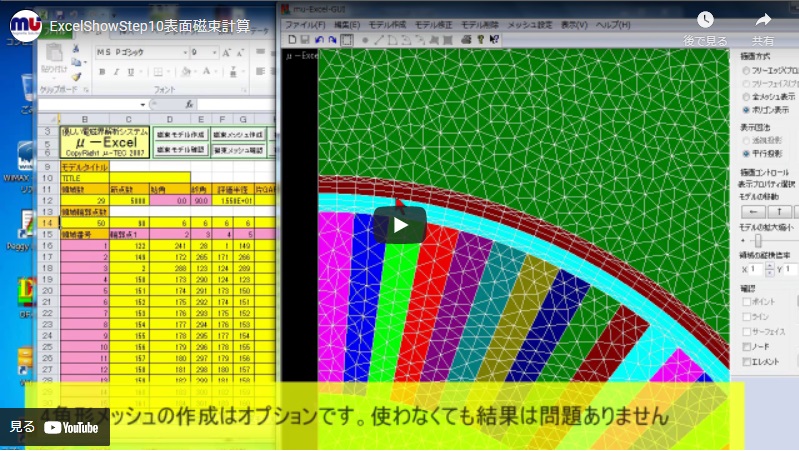The image size is (799, 451).
Task: Click the Paste clipboard icon in Excel
Action: [x=54, y=53]
